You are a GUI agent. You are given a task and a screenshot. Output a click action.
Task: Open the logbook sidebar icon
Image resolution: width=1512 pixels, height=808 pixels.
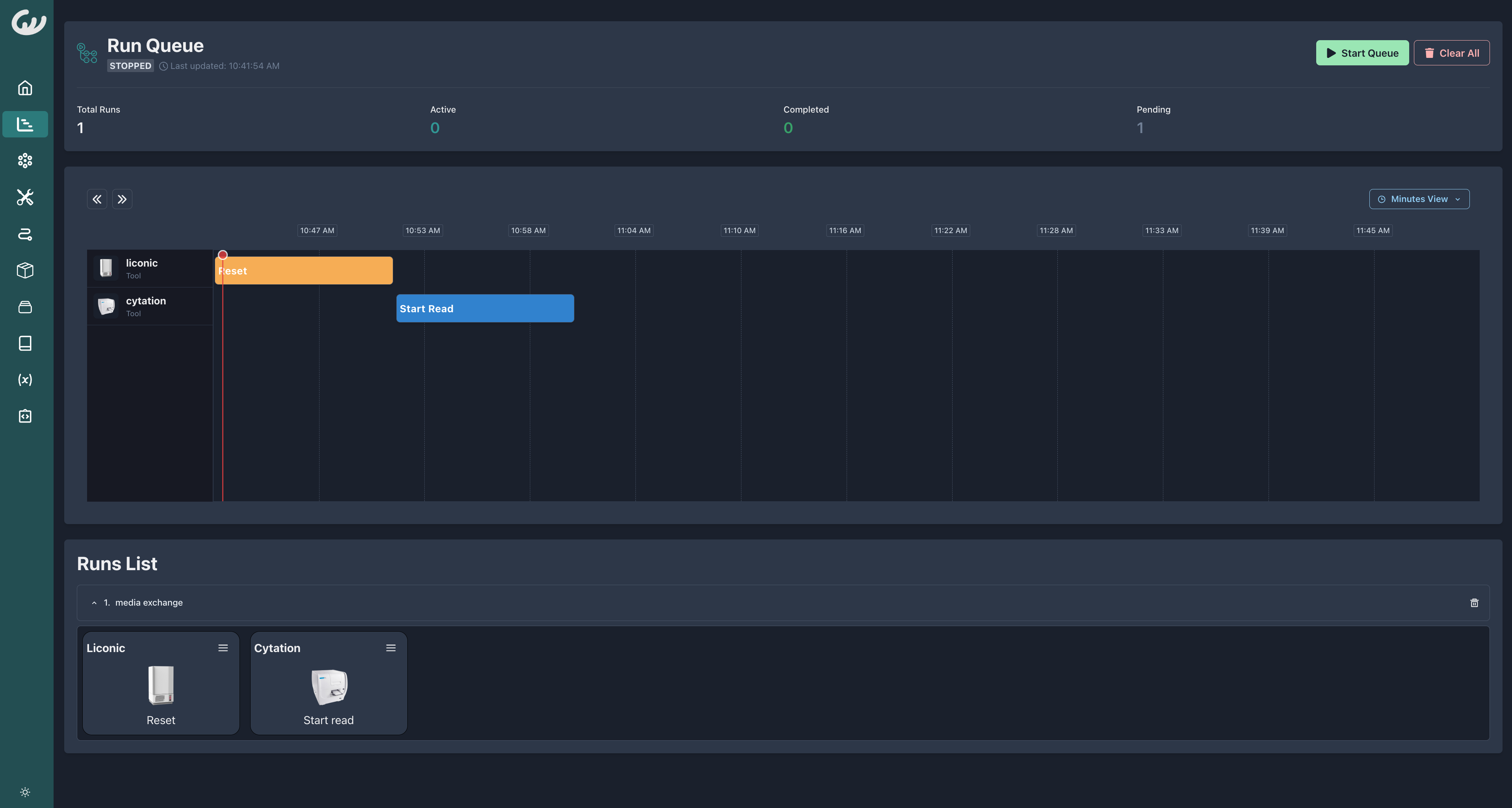coord(25,343)
